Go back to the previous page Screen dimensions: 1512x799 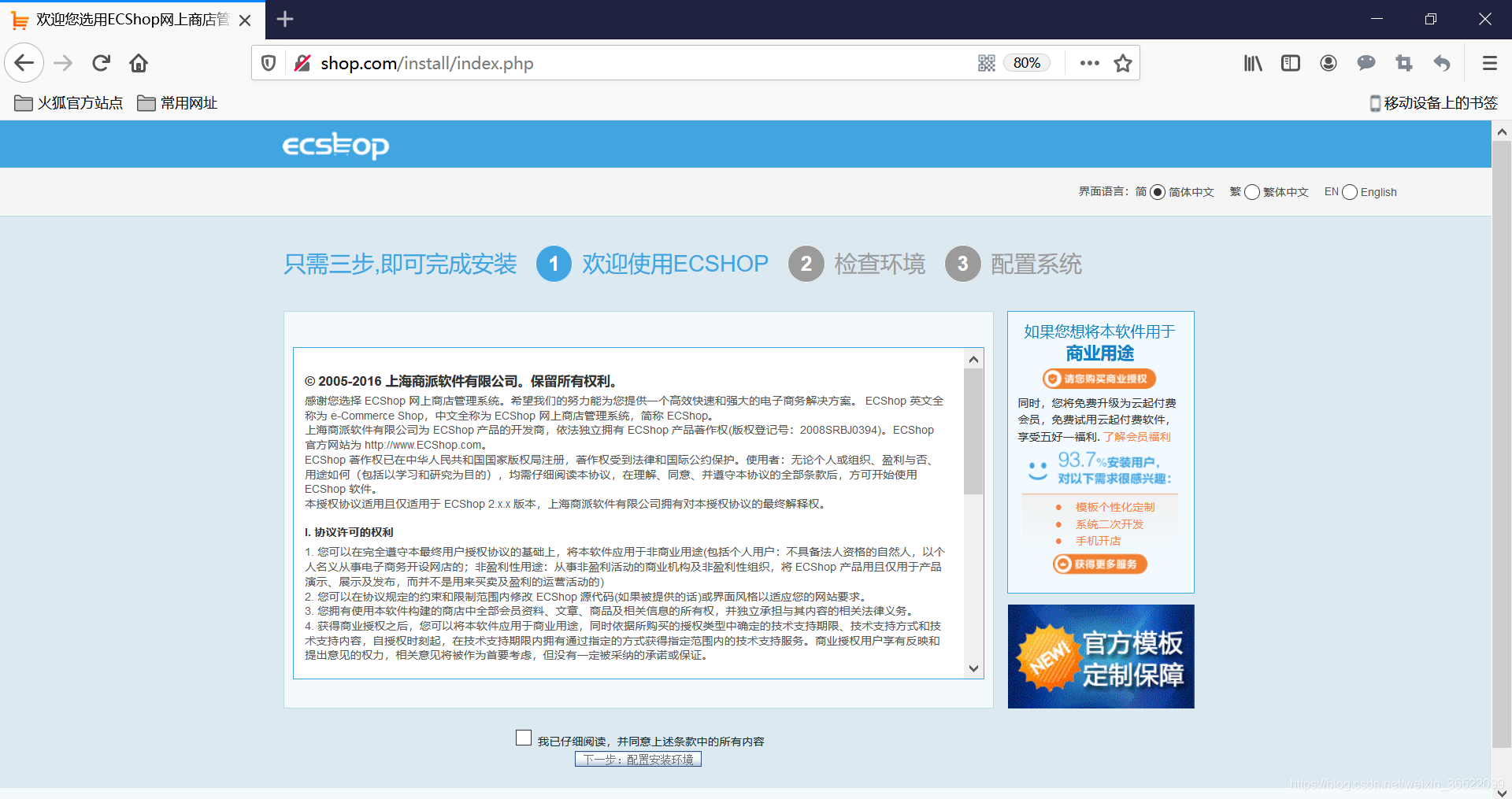click(24, 63)
